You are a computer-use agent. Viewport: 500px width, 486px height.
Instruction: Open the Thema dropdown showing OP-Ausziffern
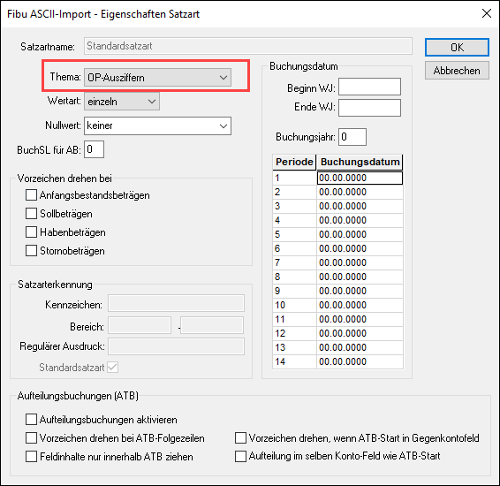tap(157, 78)
